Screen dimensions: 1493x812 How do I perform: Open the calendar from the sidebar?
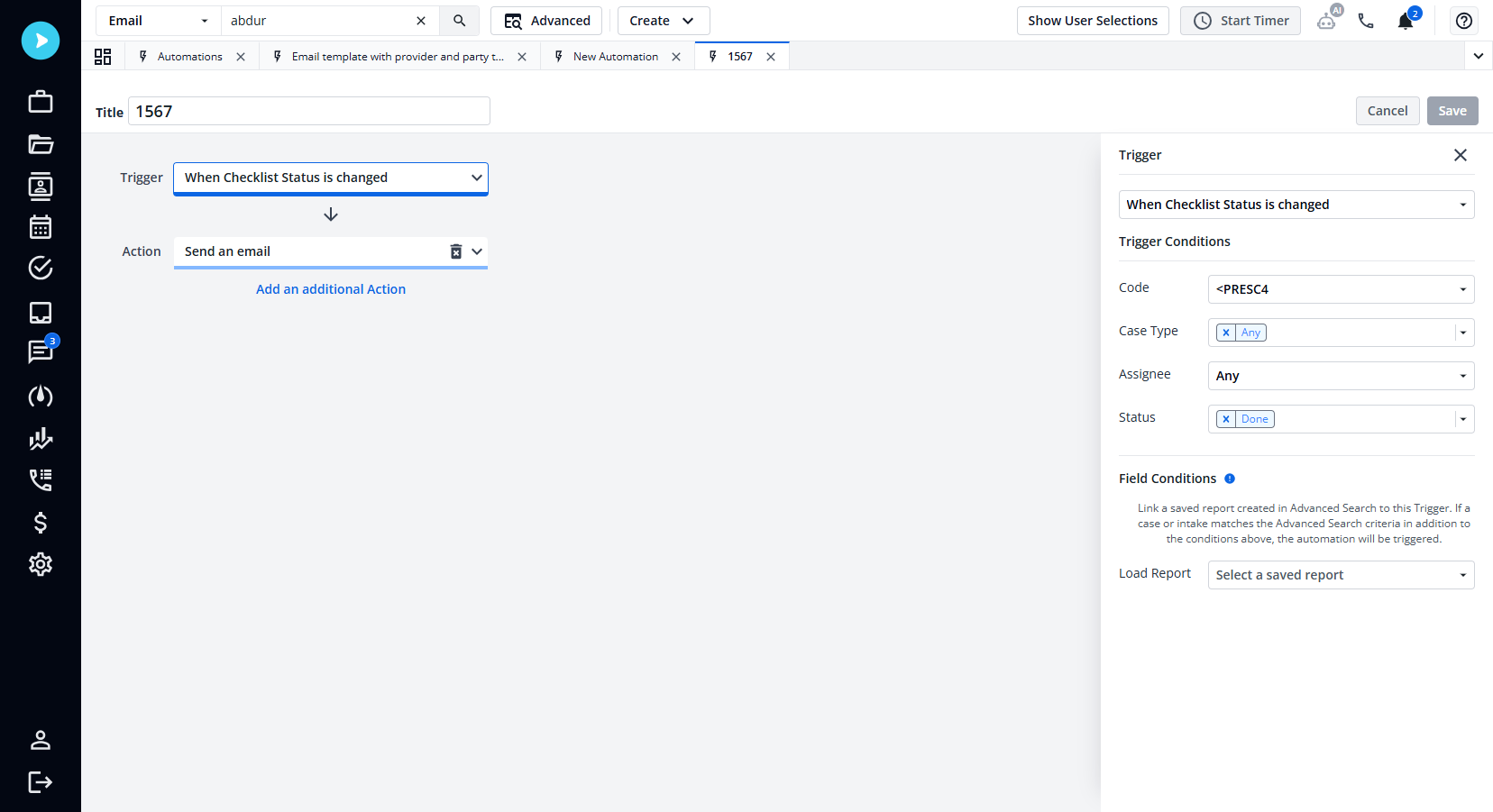coord(40,227)
